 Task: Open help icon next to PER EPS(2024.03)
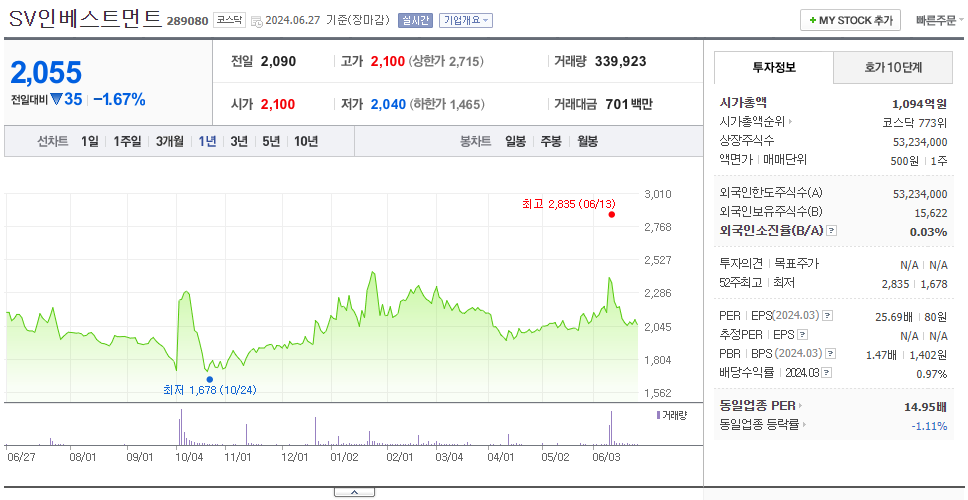click(827, 316)
